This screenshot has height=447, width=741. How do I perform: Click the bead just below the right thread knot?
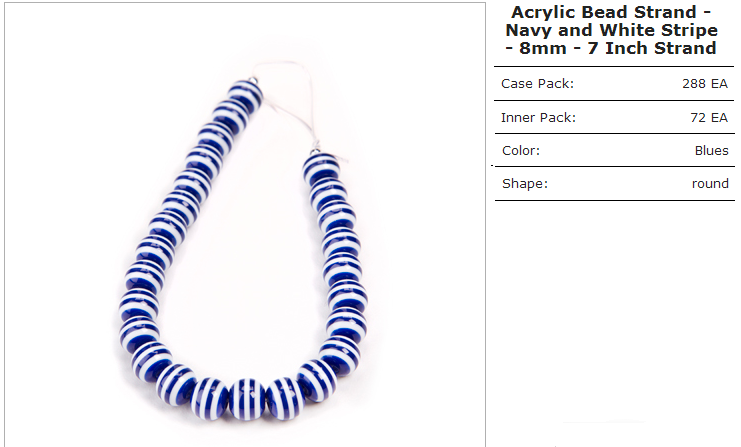click(321, 168)
